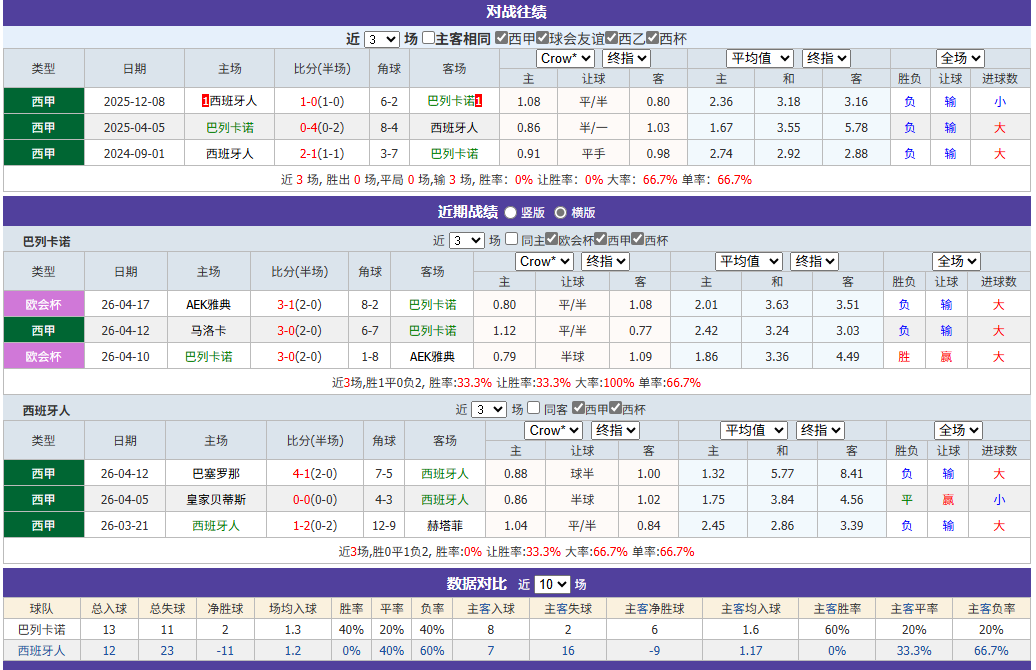Uncheck the 西乙 filter checkbox
Screen dimensions: 1036x670
pyautogui.click(x=611, y=33)
